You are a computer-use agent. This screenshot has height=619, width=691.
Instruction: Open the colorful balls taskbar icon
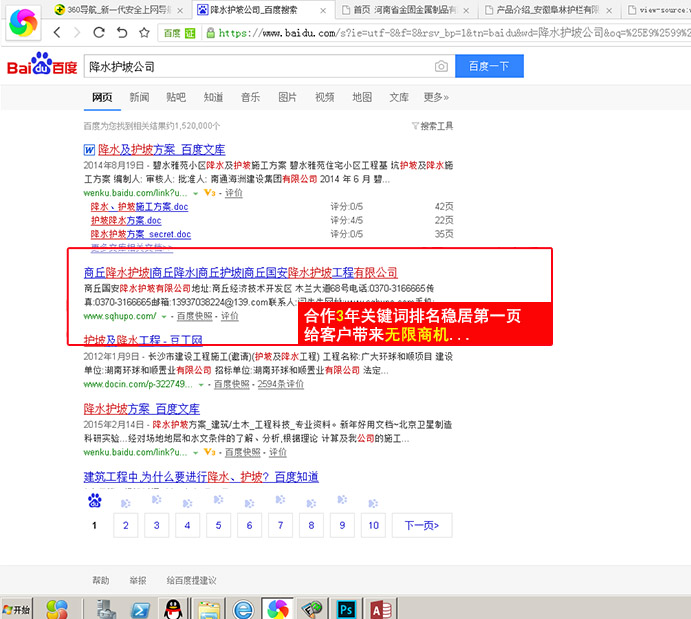(x=57, y=610)
